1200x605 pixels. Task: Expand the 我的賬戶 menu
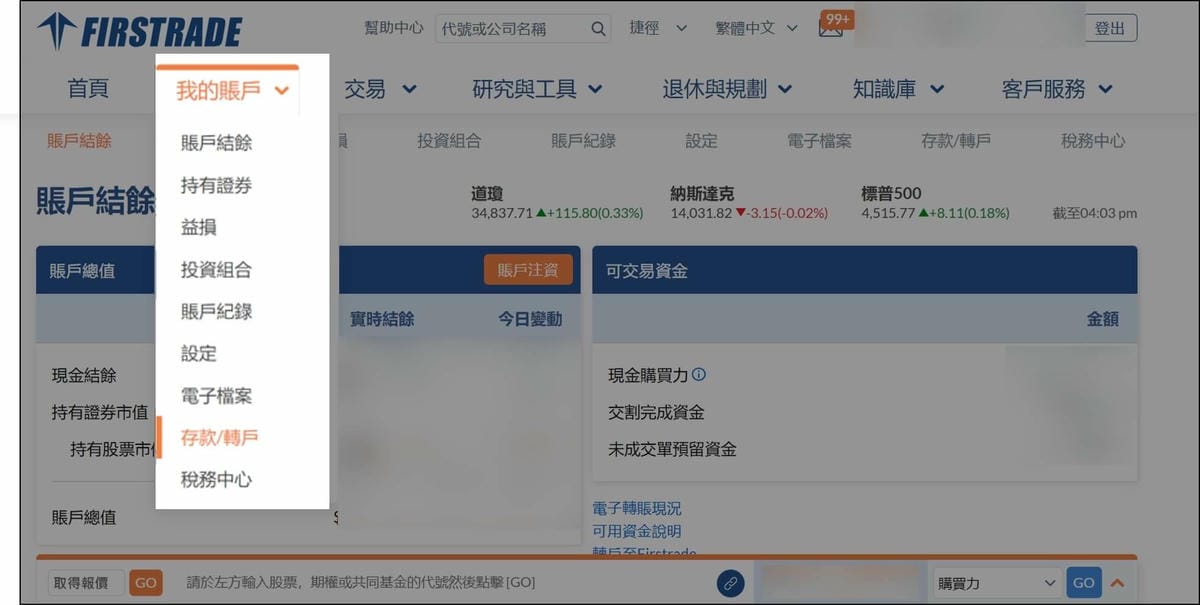[x=232, y=91]
